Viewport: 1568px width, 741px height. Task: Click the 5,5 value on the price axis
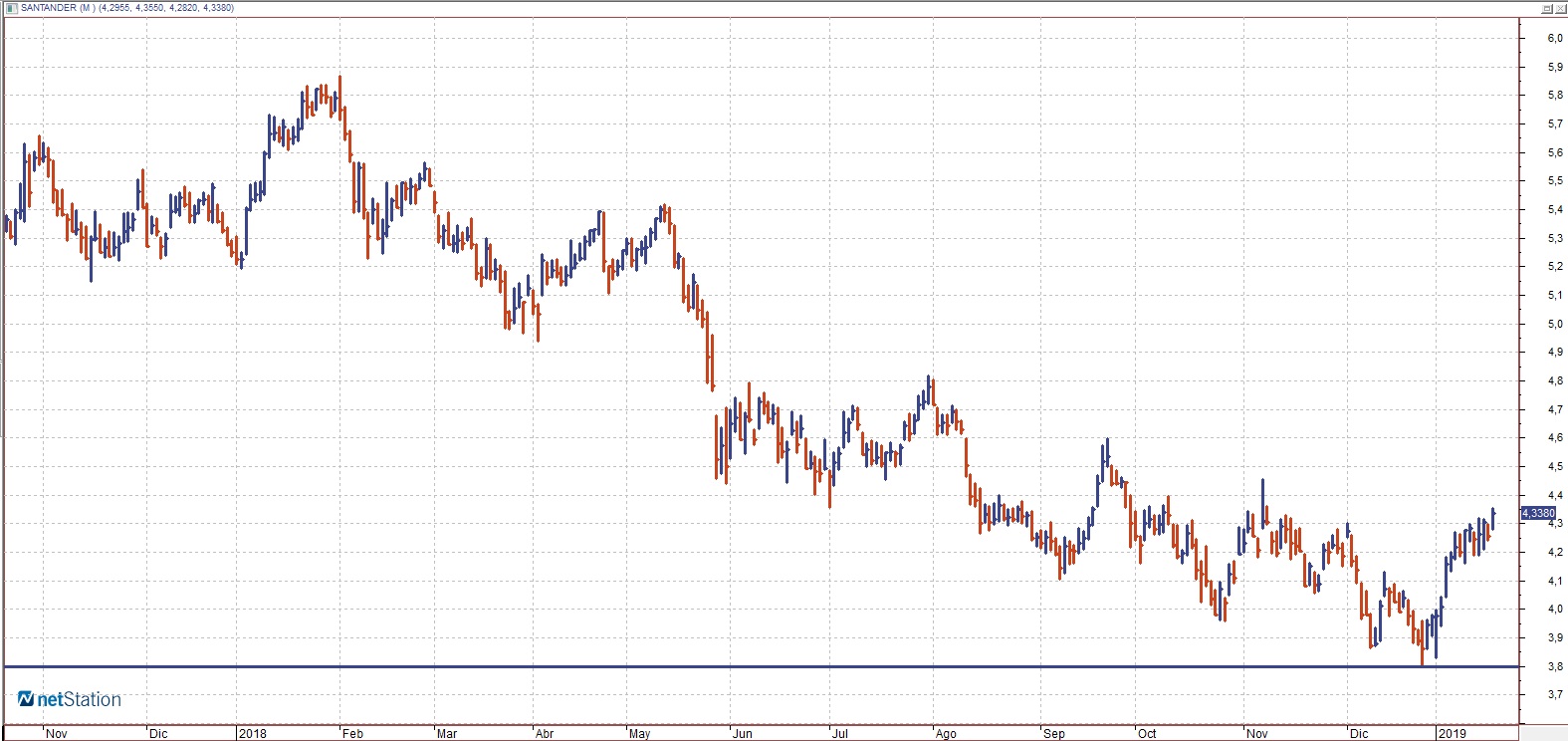[1555, 181]
